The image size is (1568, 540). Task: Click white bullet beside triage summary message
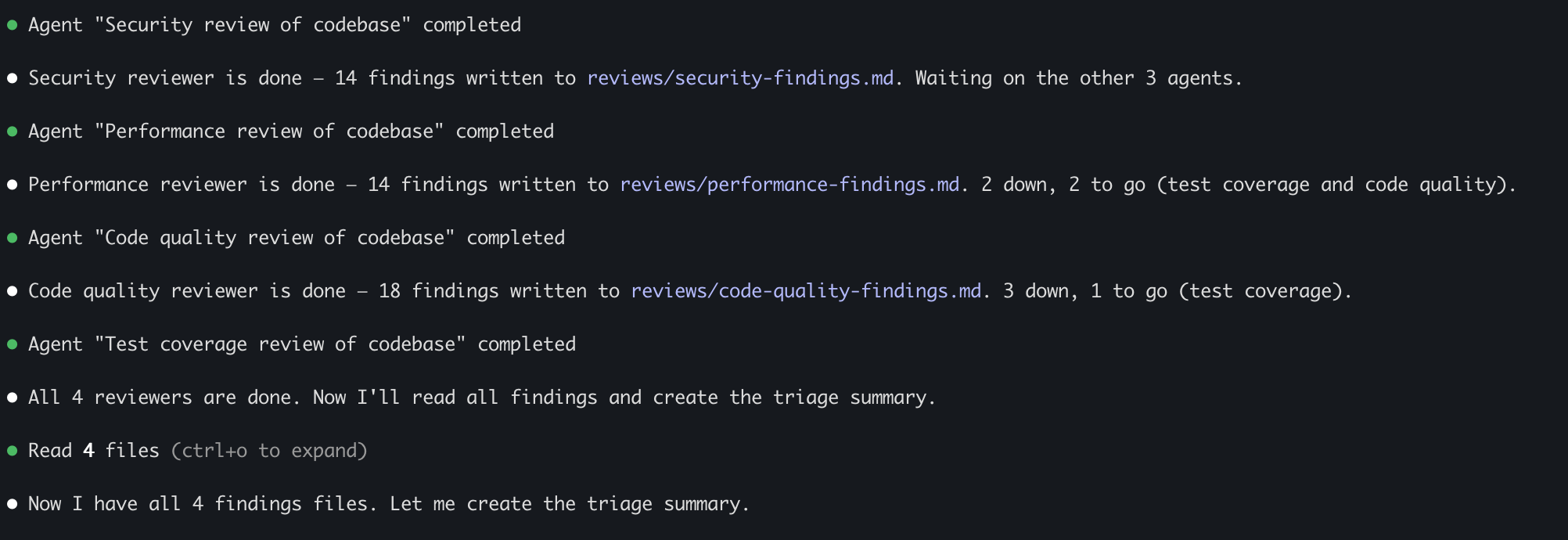pos(13,504)
